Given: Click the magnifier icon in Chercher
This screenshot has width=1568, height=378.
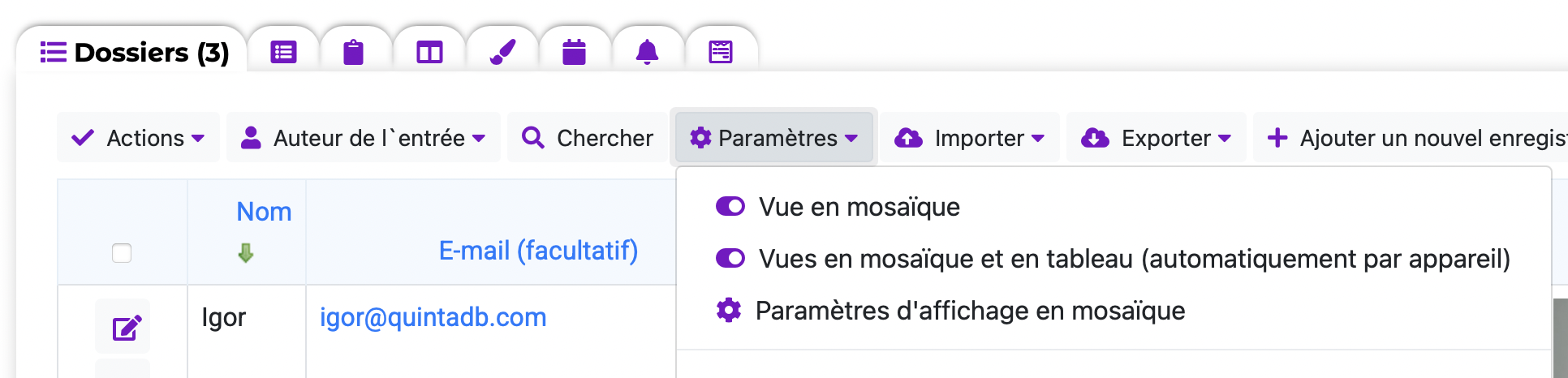Looking at the screenshot, I should [533, 138].
